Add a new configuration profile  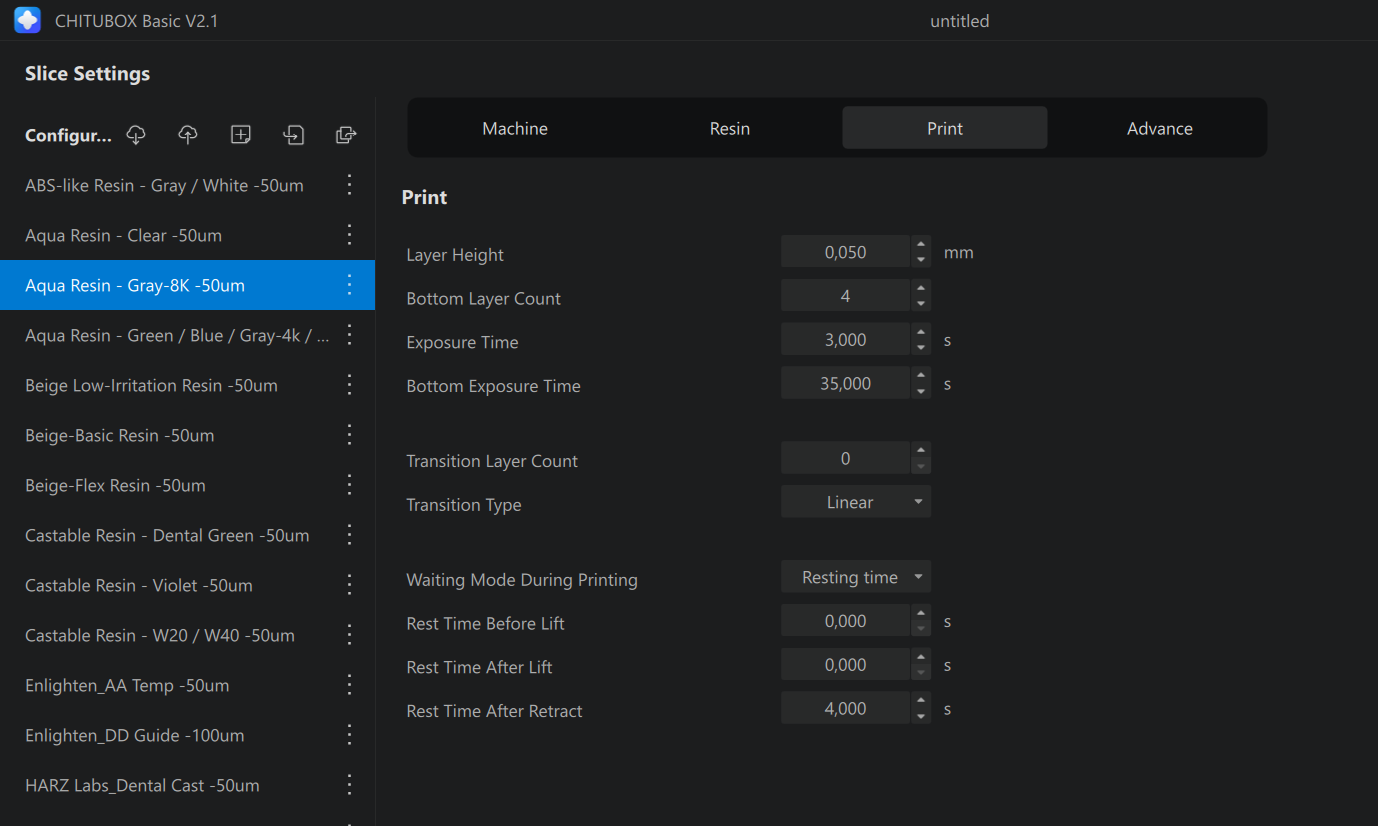coord(241,135)
